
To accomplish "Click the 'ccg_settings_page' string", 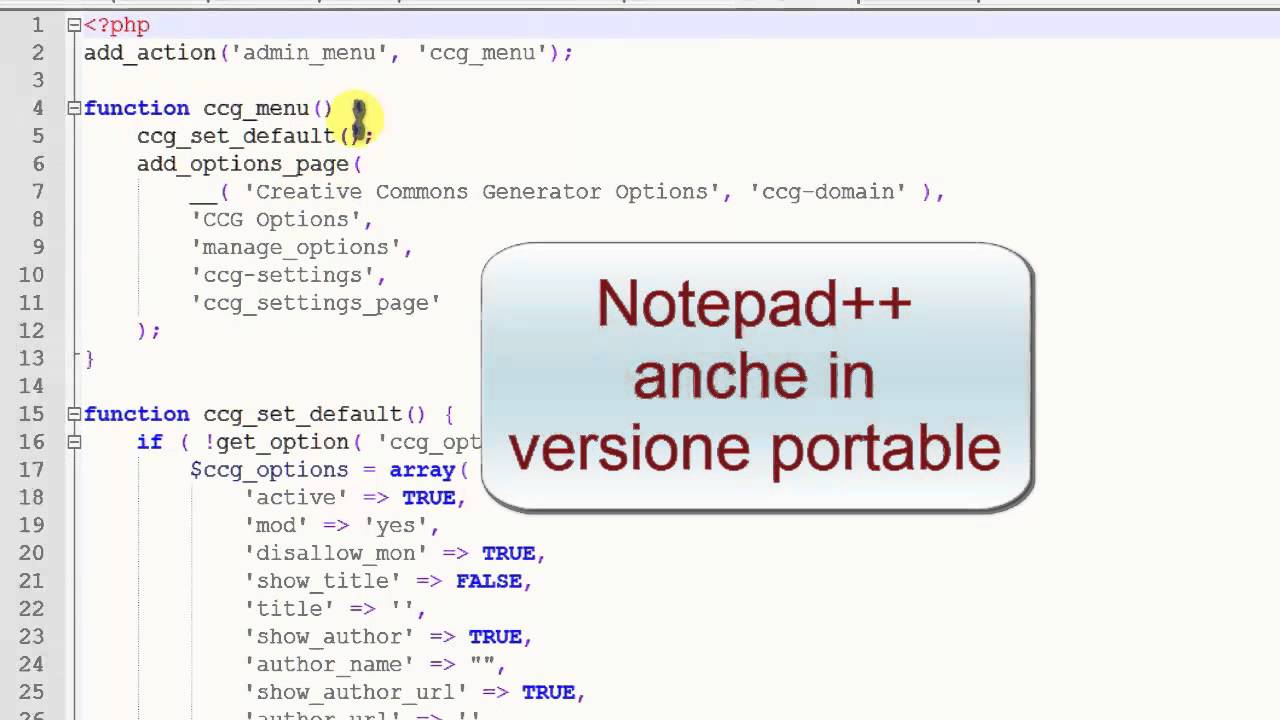I will click(x=316, y=303).
